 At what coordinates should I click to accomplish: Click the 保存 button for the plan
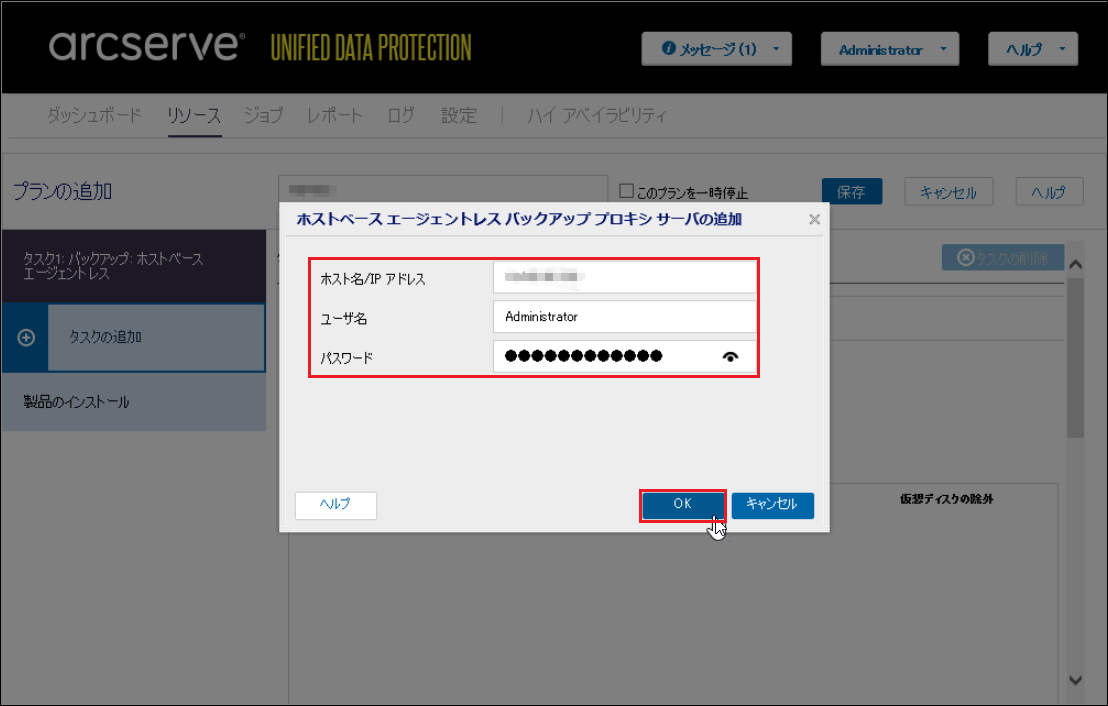click(851, 192)
